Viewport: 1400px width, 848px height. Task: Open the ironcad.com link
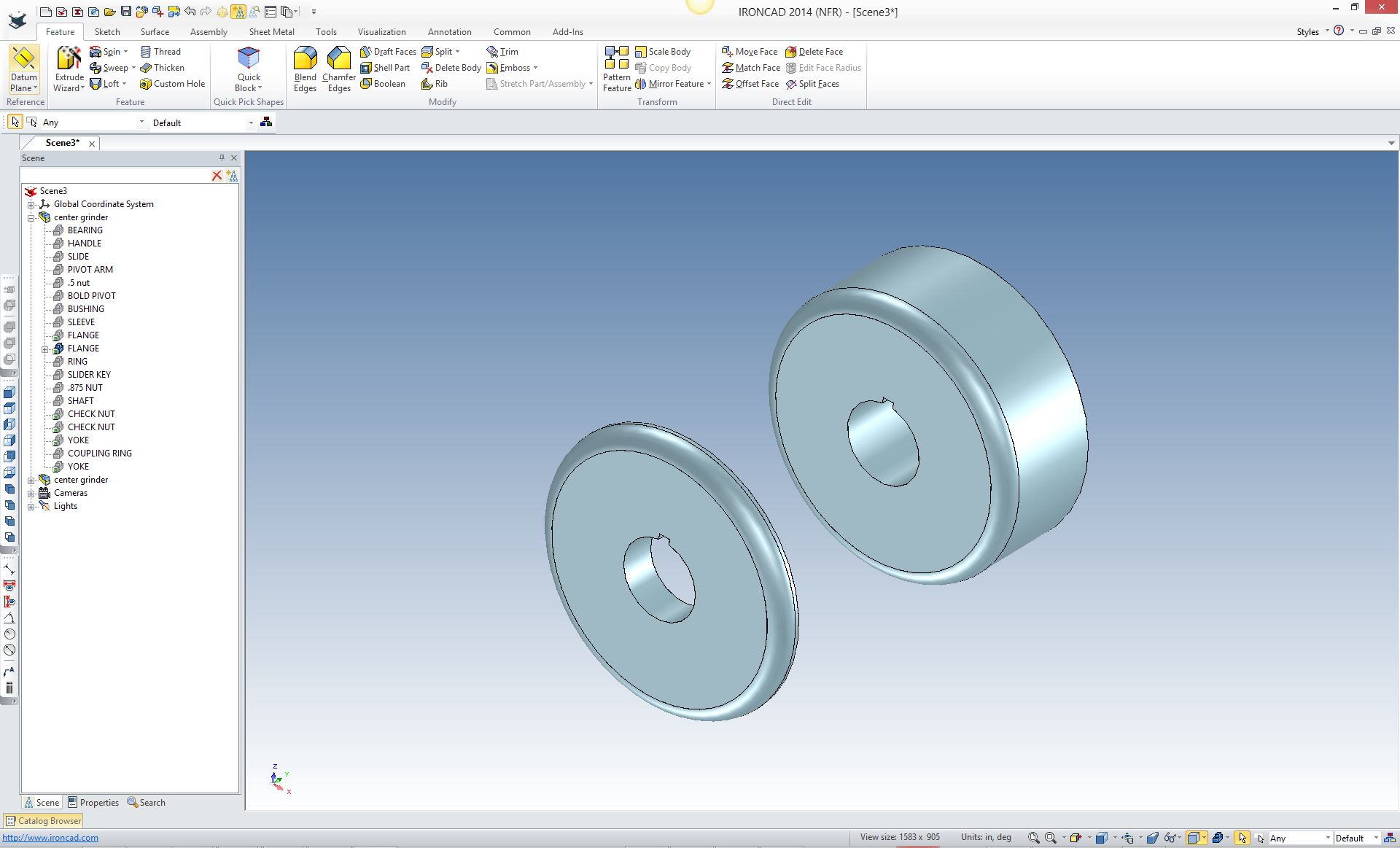point(50,838)
